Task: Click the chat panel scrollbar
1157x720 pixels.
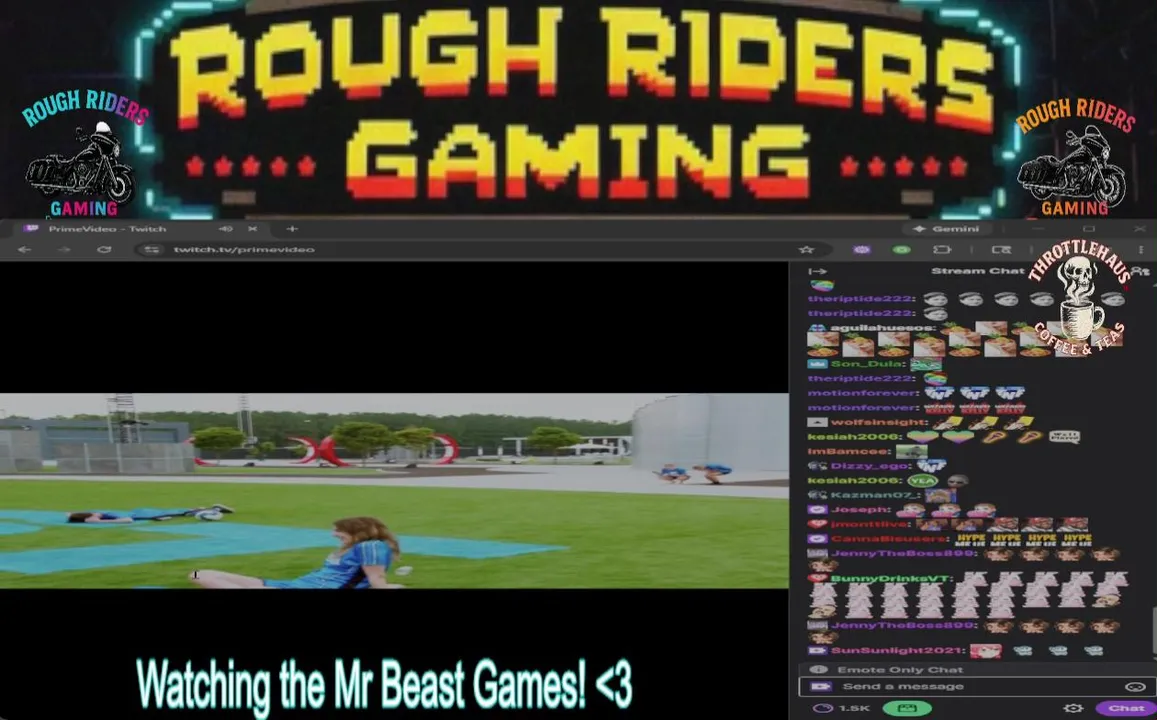Action: [1153, 631]
